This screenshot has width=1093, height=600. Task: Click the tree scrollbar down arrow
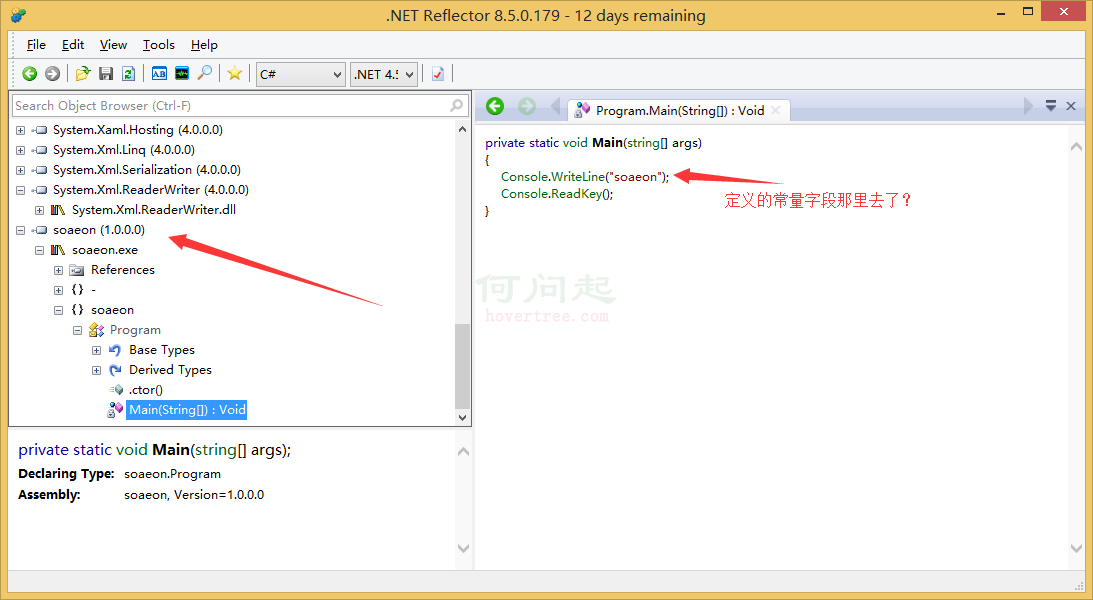[462, 417]
